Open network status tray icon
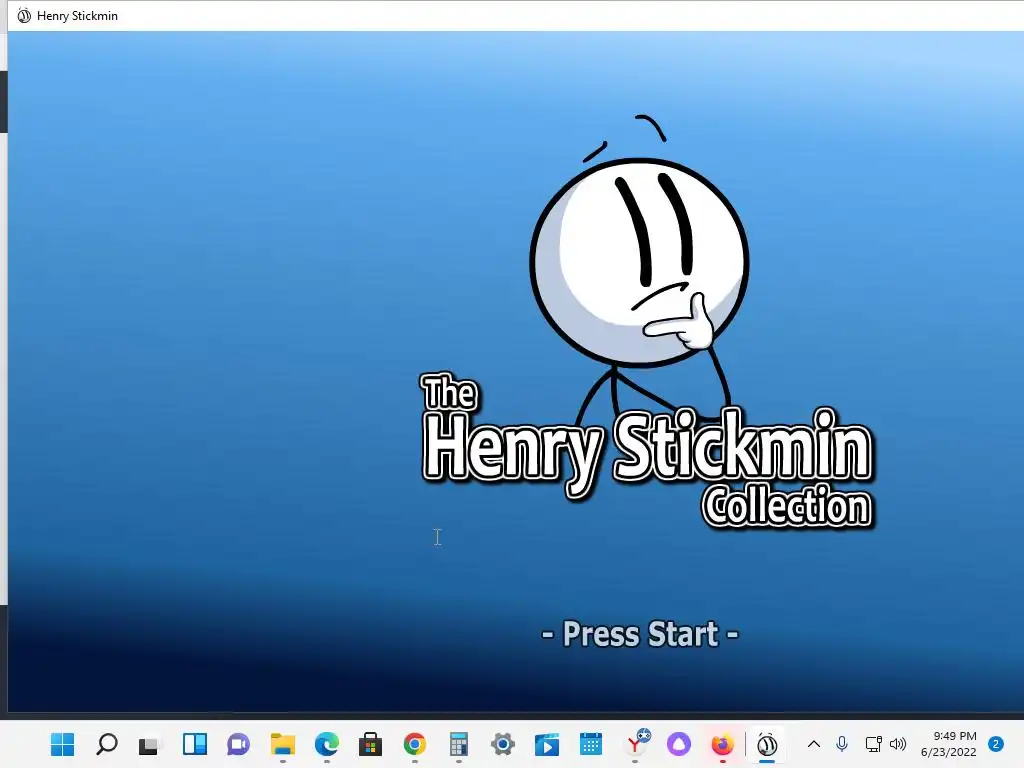This screenshot has height=768, width=1024. (x=873, y=744)
